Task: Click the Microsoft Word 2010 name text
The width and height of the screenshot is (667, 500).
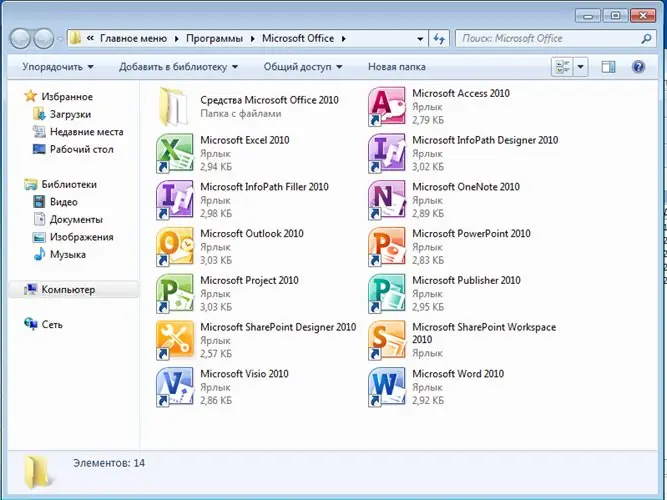Action: click(458, 374)
